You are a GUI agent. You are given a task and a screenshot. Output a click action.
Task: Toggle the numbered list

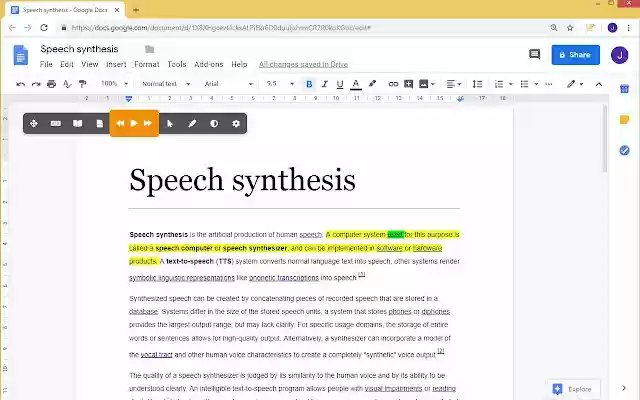click(499, 84)
